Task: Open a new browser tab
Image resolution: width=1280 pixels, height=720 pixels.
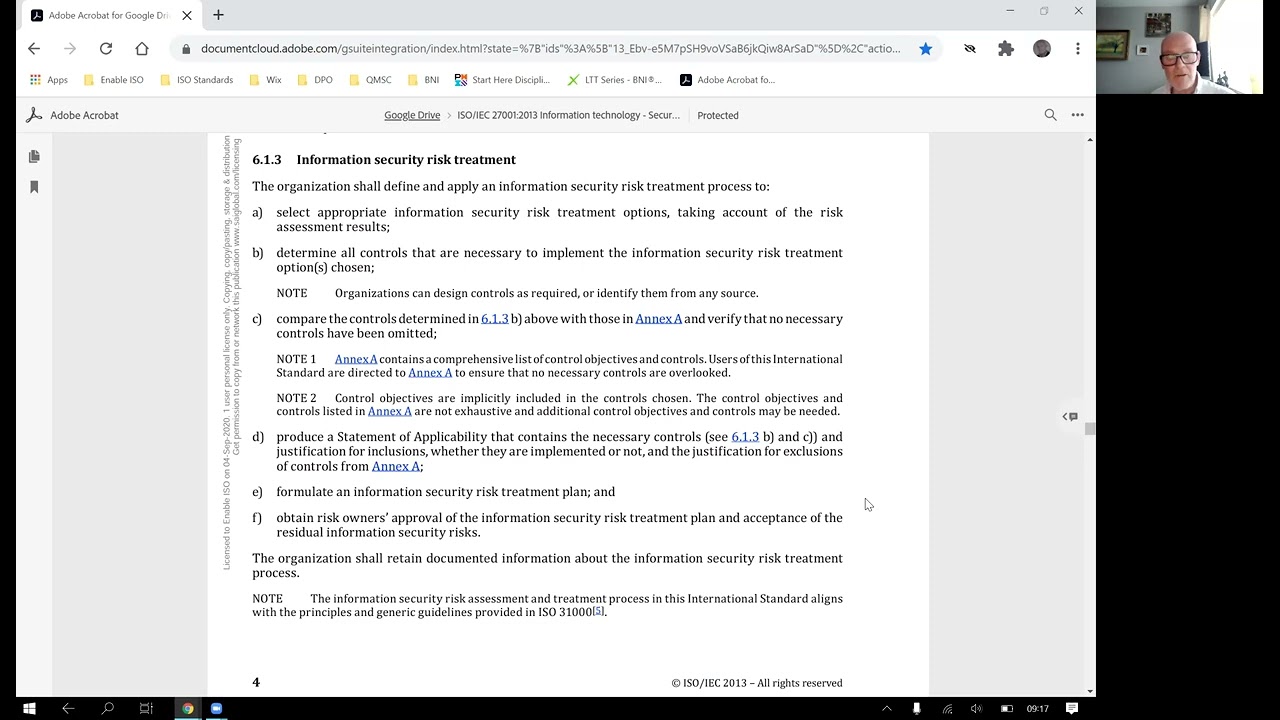Action: [218, 15]
